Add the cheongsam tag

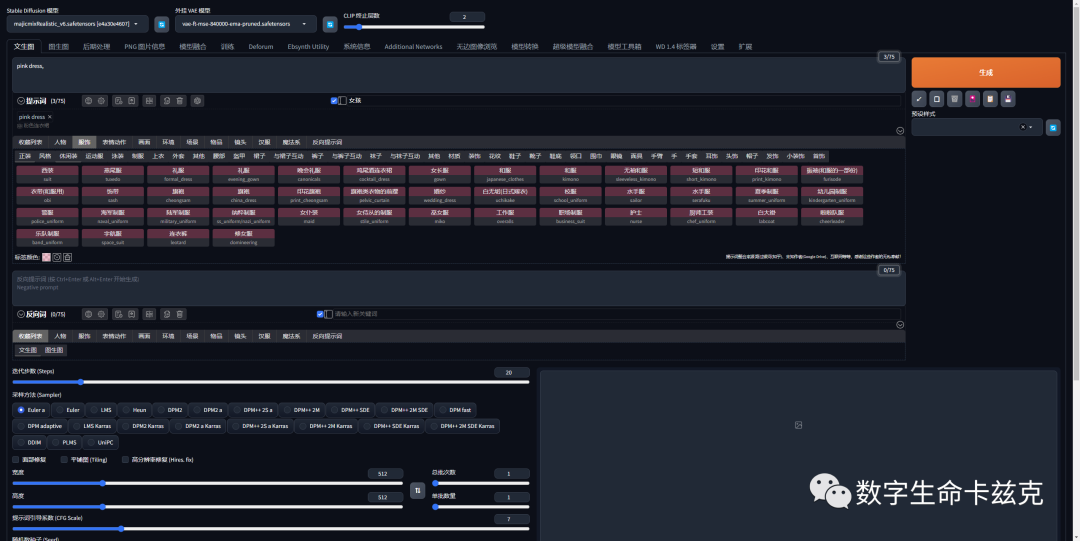point(178,195)
